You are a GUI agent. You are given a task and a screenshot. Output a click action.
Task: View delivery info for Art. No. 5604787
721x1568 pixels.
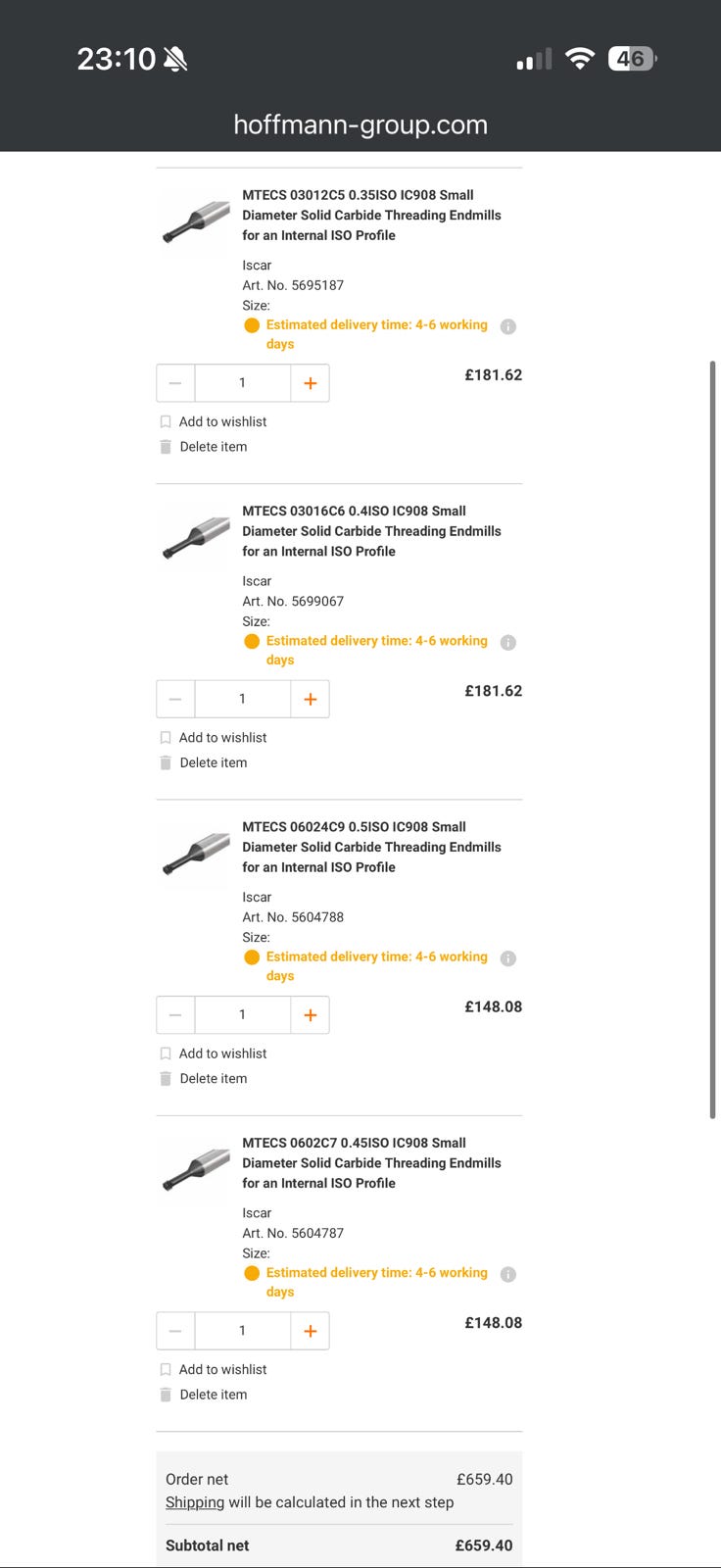pyautogui.click(x=507, y=1274)
